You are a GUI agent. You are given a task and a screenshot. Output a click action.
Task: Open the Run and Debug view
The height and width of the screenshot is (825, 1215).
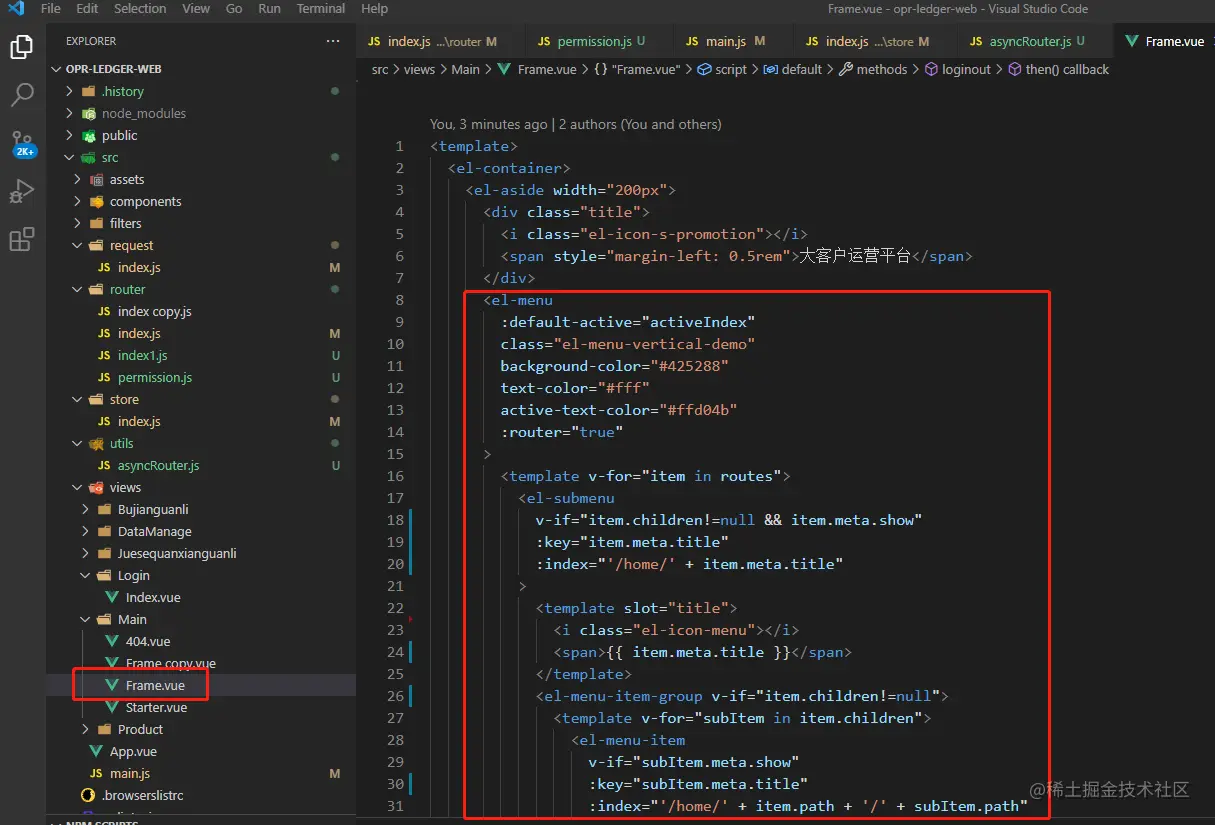22,191
